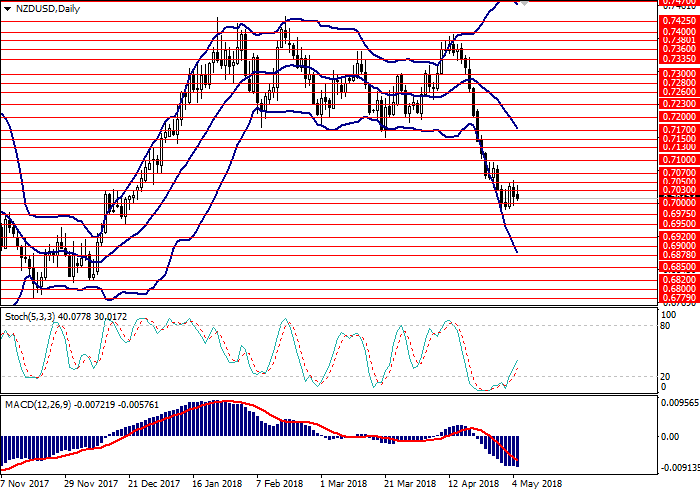Click the Stochastic scale value 20

click(666, 376)
